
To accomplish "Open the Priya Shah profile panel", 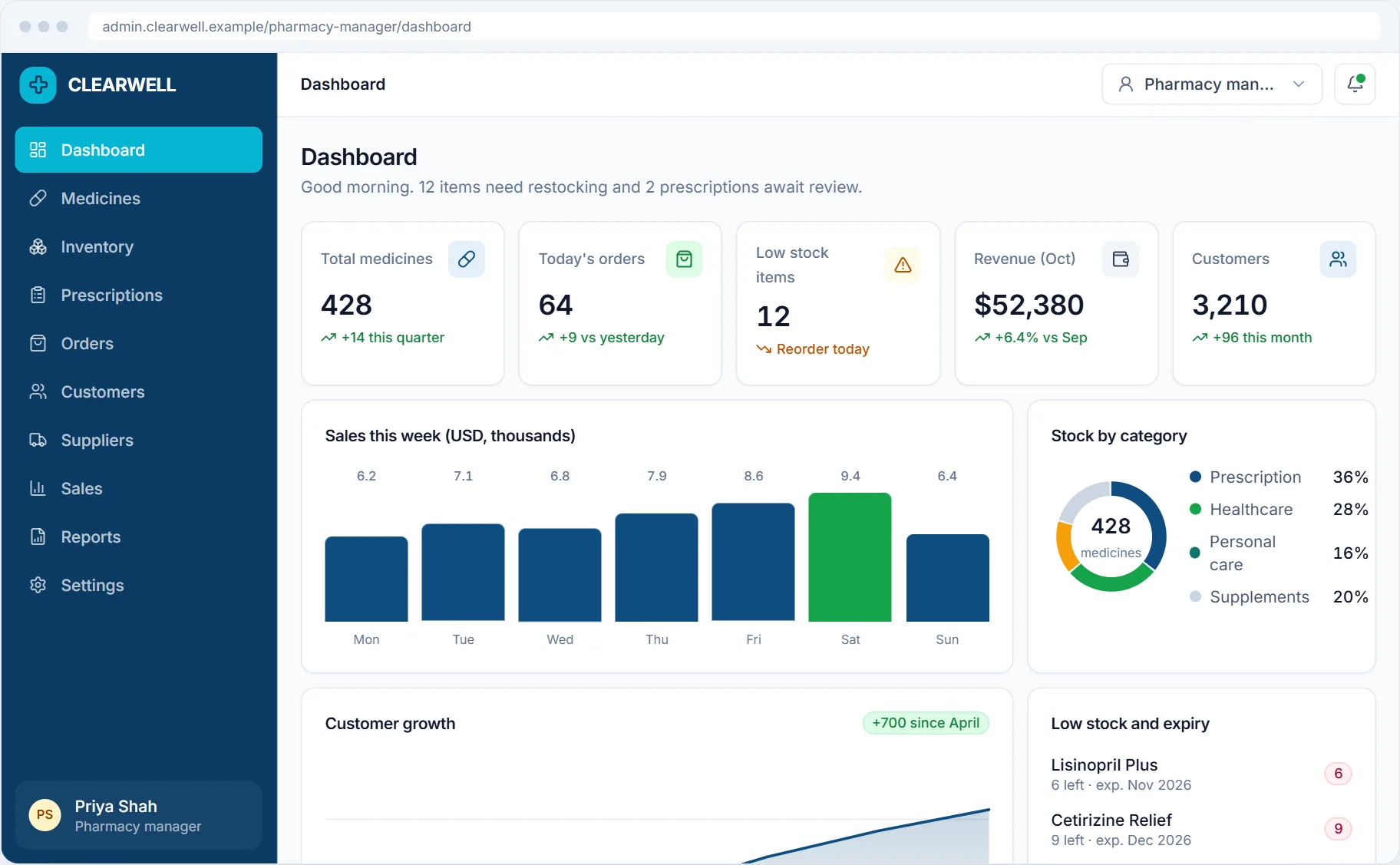I will pos(138,815).
